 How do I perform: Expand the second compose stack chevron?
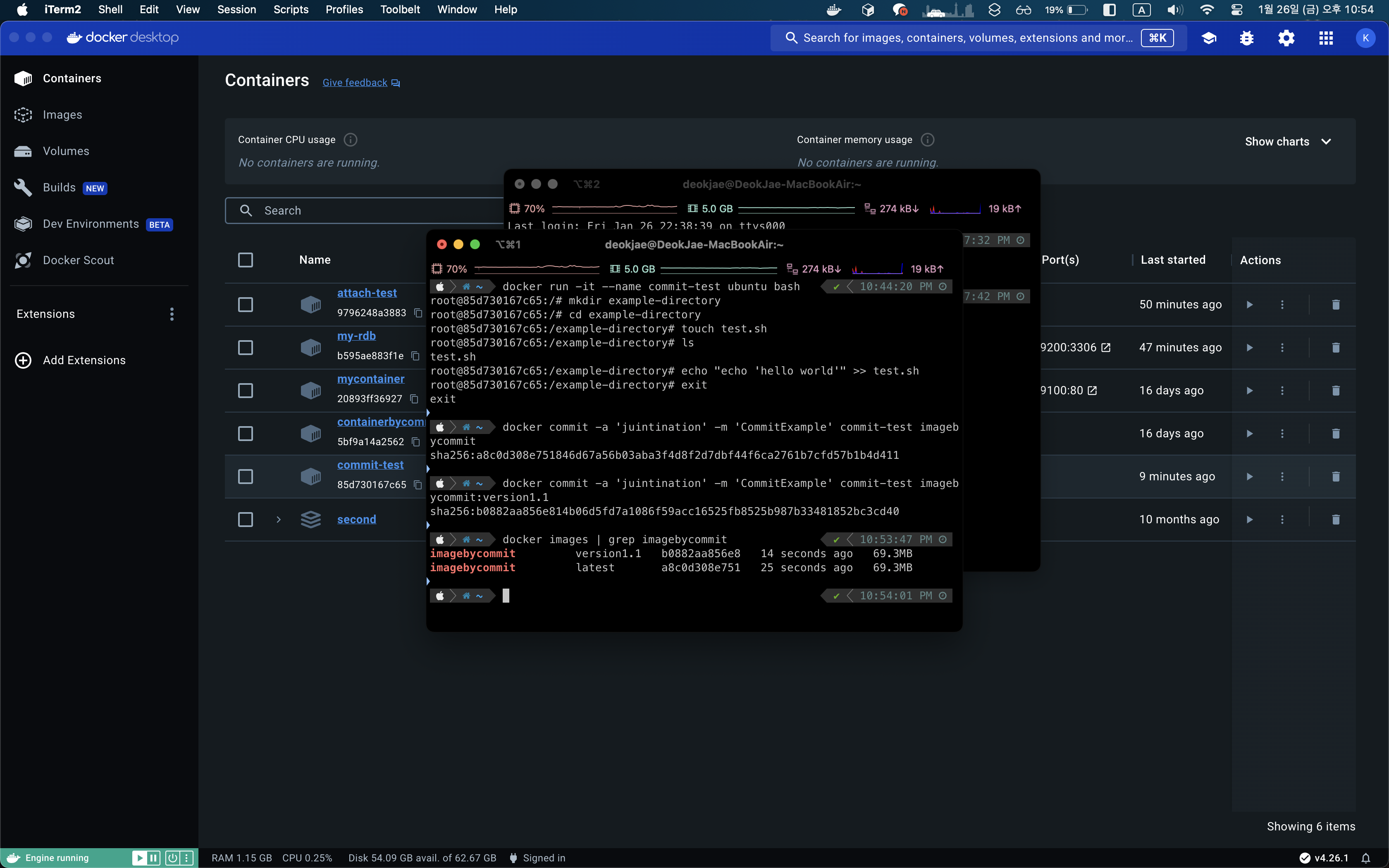click(278, 520)
